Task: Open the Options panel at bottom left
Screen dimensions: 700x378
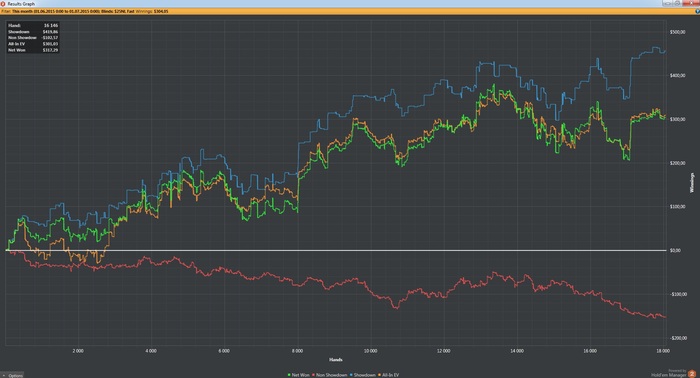Action: (12, 375)
